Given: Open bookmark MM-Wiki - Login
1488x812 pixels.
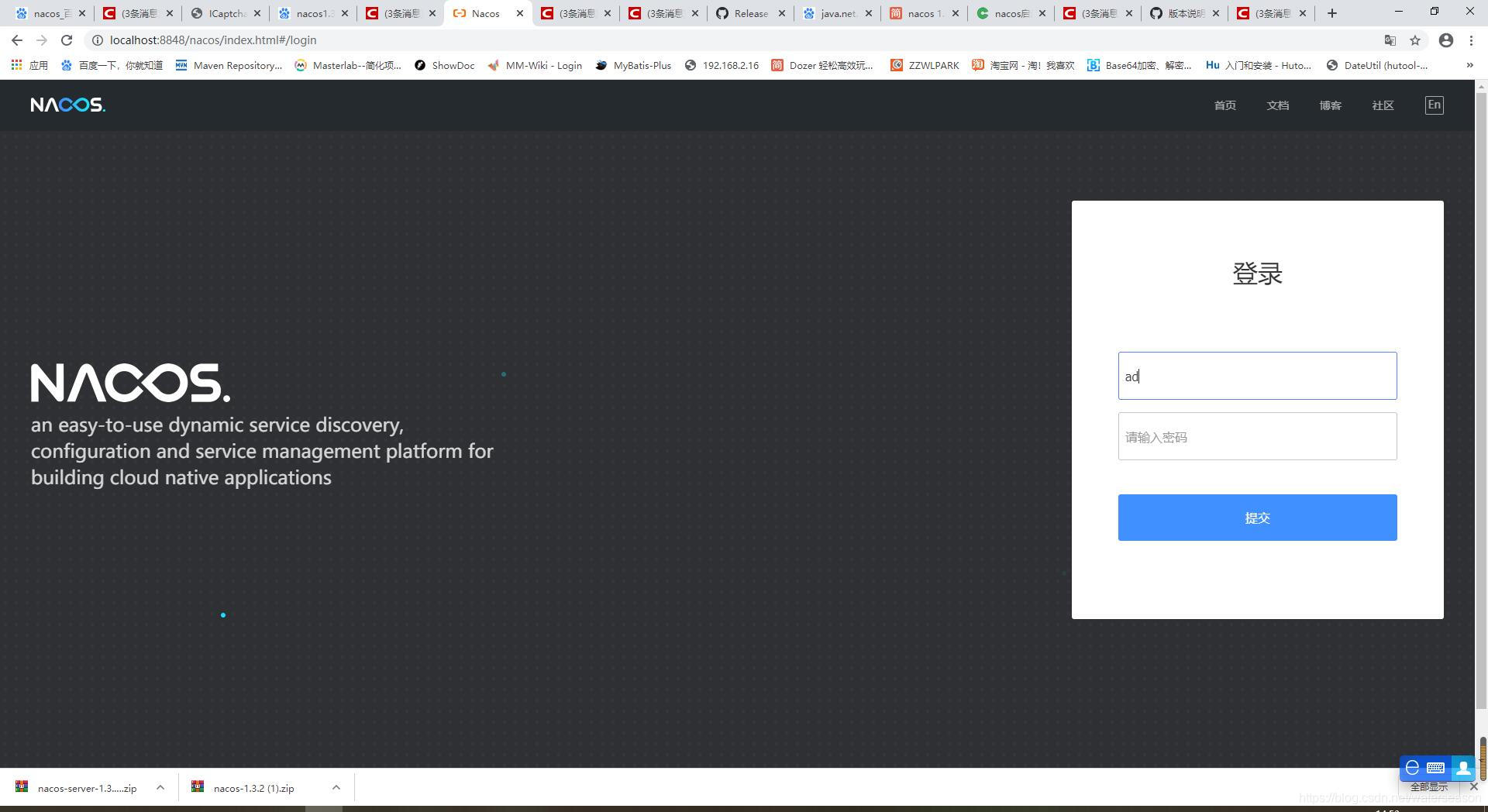Looking at the screenshot, I should 535,66.
